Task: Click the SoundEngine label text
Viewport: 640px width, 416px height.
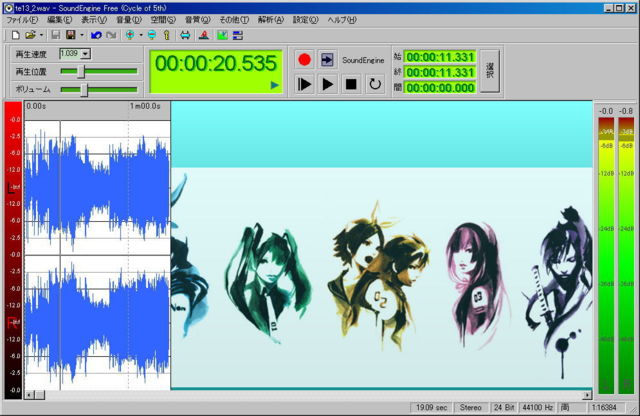Action: [x=363, y=60]
